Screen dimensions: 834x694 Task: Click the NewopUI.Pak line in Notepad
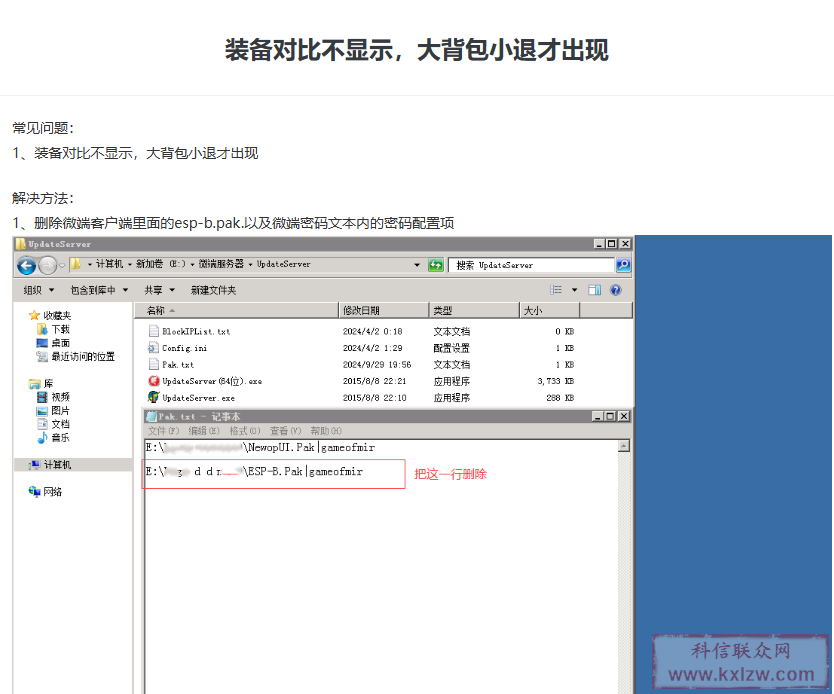[260, 448]
